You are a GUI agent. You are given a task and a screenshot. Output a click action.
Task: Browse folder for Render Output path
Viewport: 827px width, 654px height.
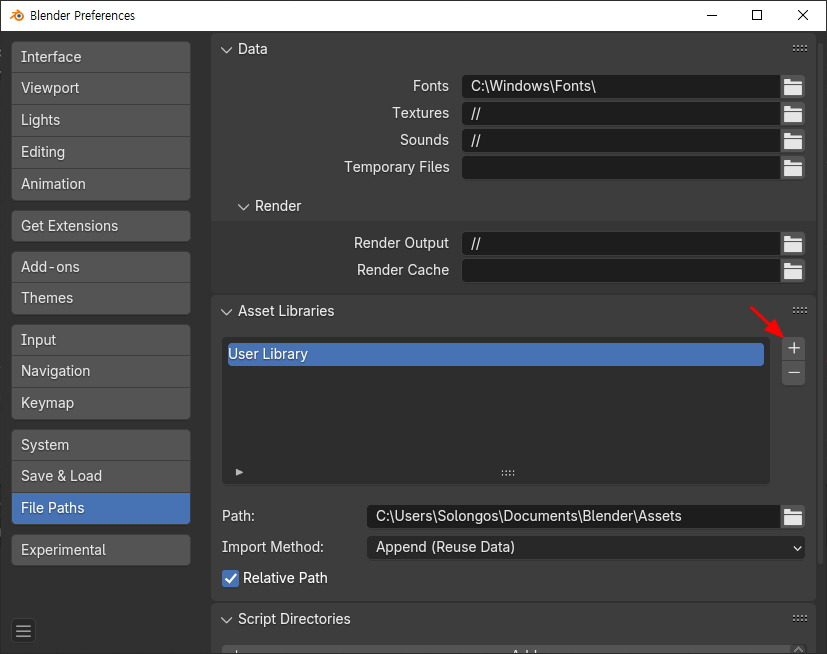click(x=793, y=243)
